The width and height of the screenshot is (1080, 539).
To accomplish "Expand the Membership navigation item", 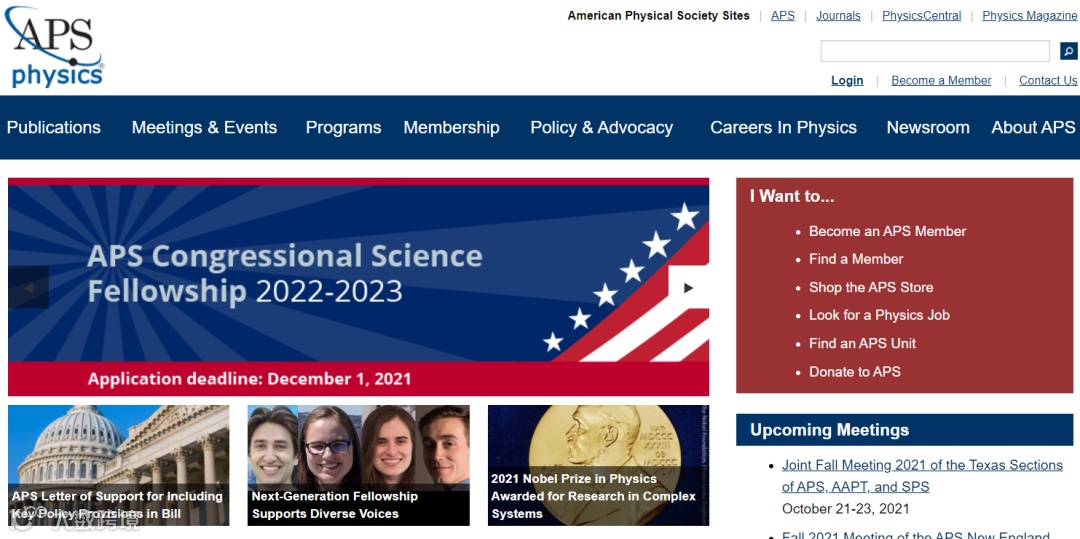I will 451,127.
